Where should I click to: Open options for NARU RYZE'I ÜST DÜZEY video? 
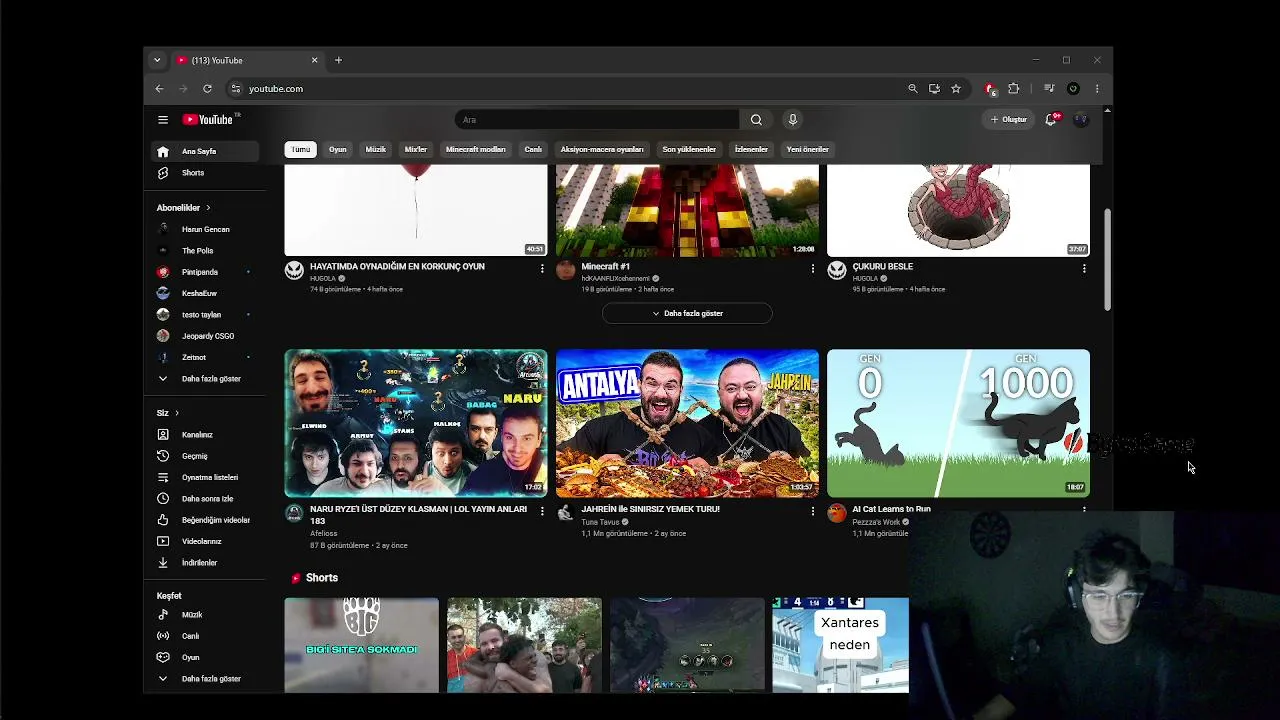click(x=542, y=511)
